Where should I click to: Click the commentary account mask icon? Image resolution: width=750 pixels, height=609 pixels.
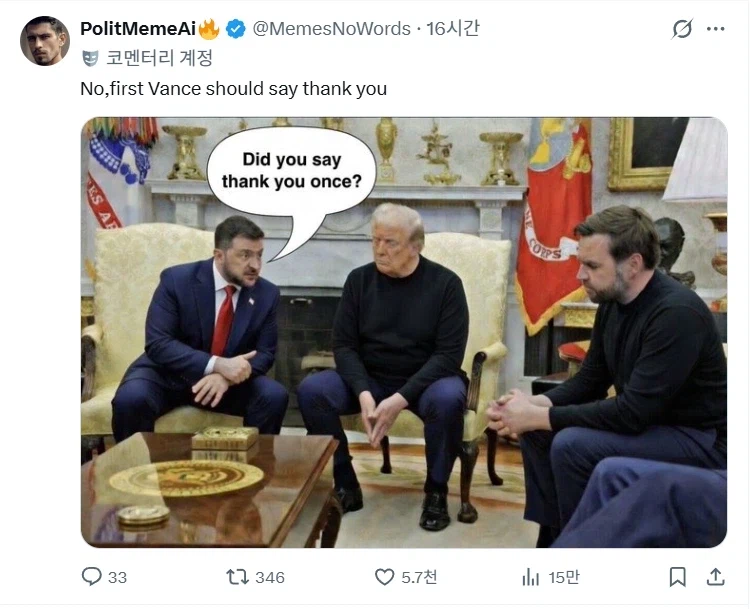[x=90, y=58]
